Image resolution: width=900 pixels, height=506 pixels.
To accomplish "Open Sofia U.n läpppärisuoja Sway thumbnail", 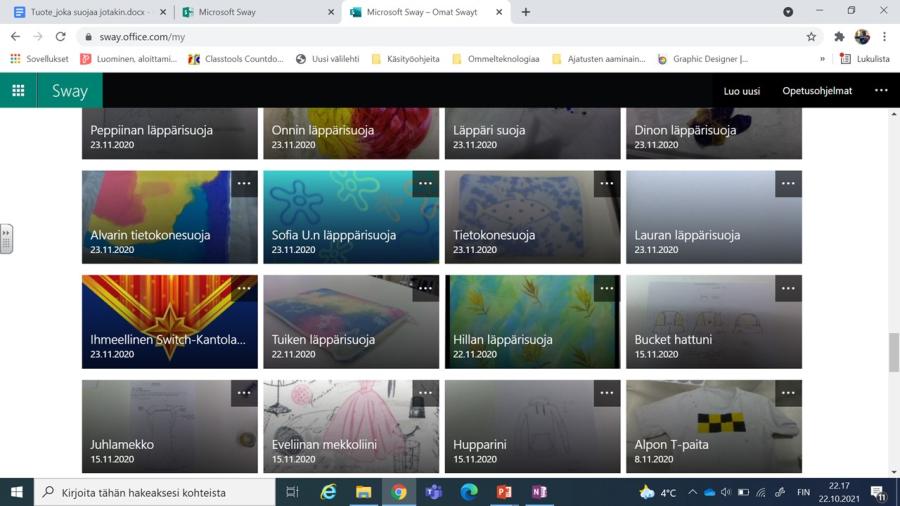I will 351,217.
